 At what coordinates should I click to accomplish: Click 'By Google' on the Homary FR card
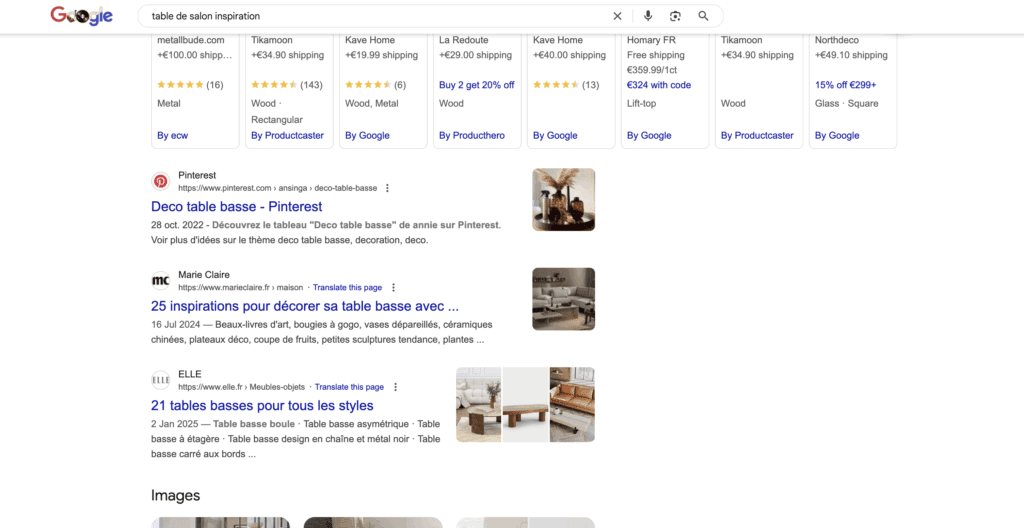click(649, 135)
